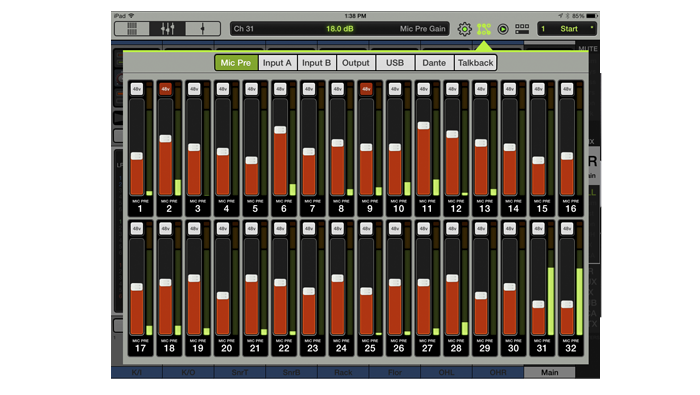Open the settings gear icon
700x395 pixels.
click(x=464, y=29)
